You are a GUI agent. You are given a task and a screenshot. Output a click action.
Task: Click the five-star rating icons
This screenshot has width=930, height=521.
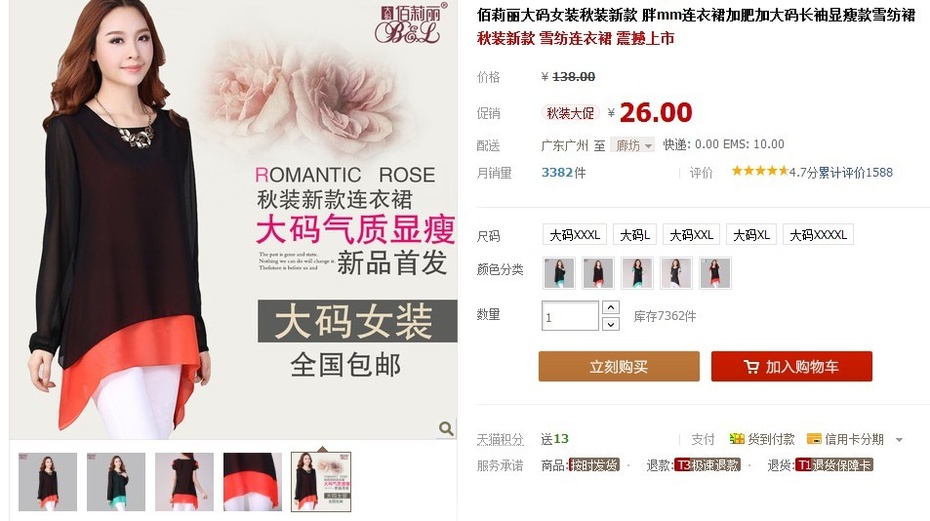pyautogui.click(x=760, y=171)
